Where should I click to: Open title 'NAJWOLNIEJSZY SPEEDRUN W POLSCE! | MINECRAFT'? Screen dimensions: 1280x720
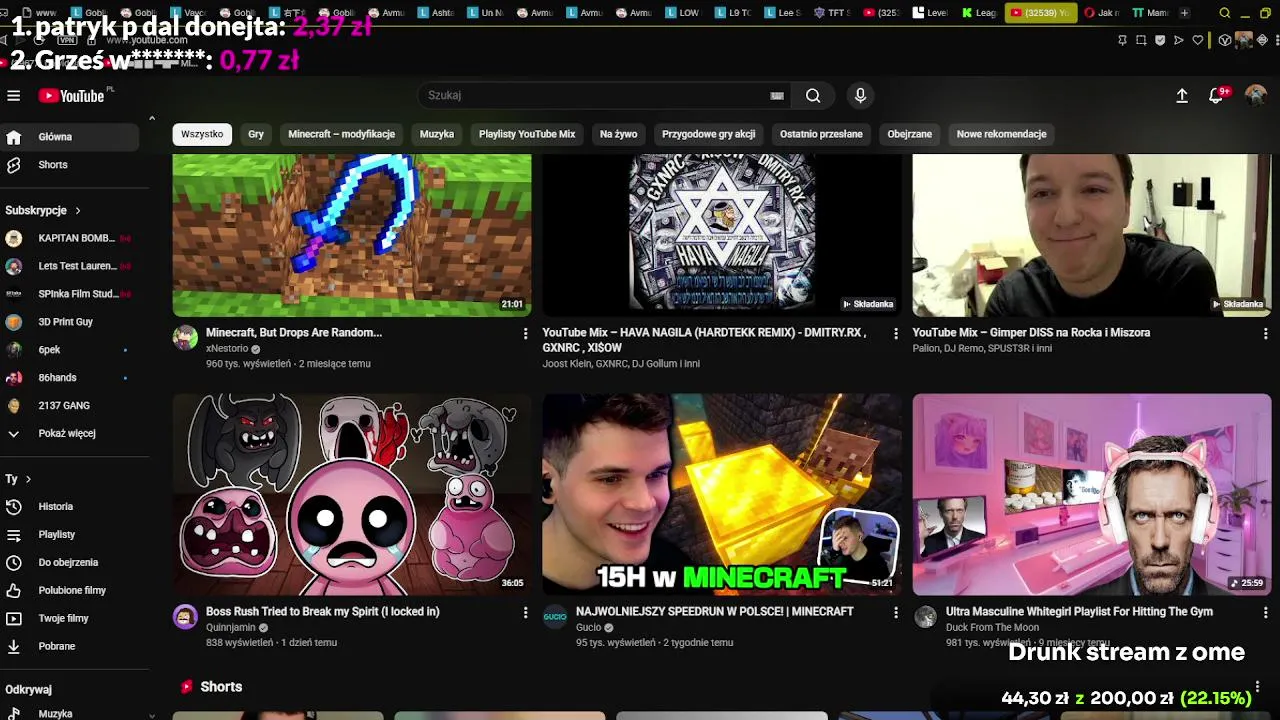click(x=714, y=612)
